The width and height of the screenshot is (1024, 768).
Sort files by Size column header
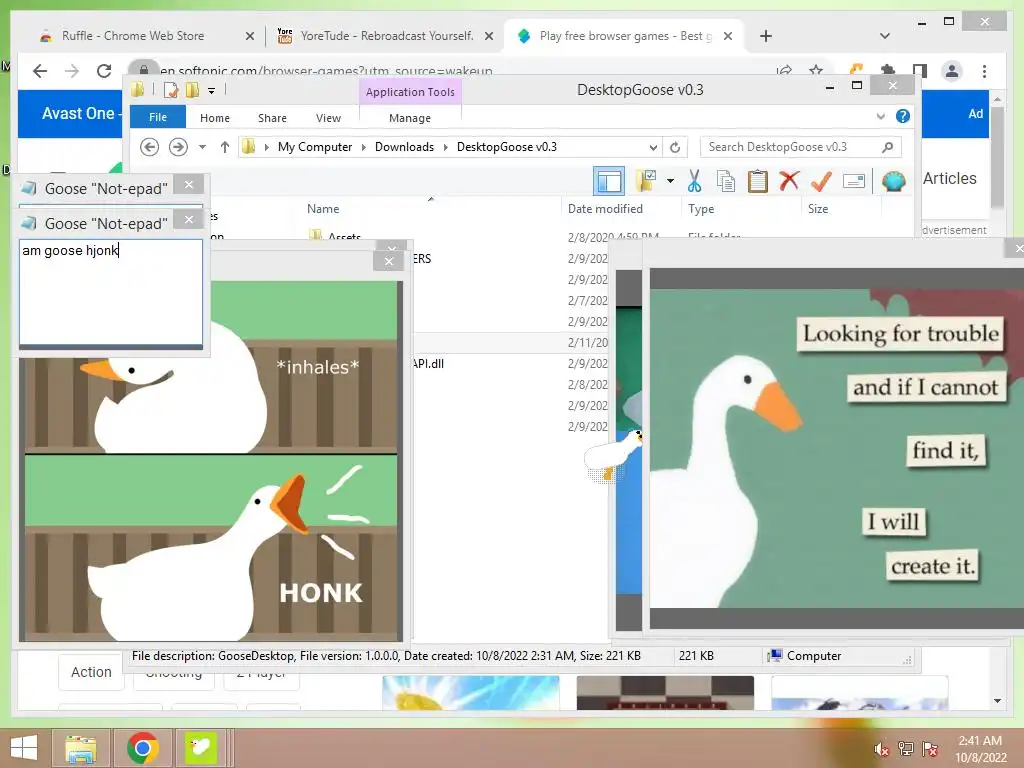coord(818,209)
